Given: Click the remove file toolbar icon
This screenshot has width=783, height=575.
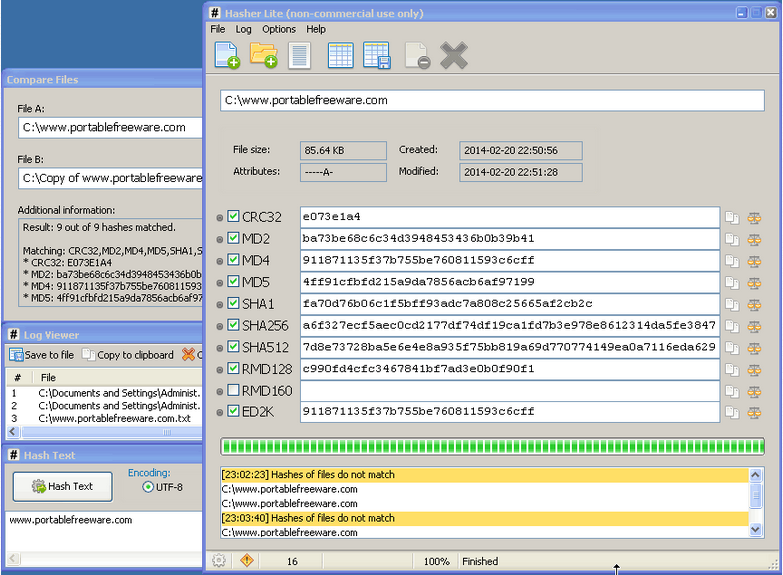Looking at the screenshot, I should [417, 55].
